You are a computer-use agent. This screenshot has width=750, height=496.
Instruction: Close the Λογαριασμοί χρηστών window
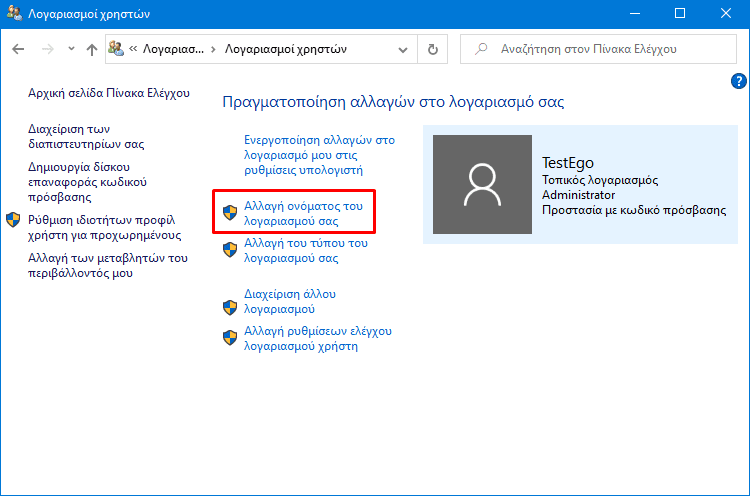click(x=726, y=13)
